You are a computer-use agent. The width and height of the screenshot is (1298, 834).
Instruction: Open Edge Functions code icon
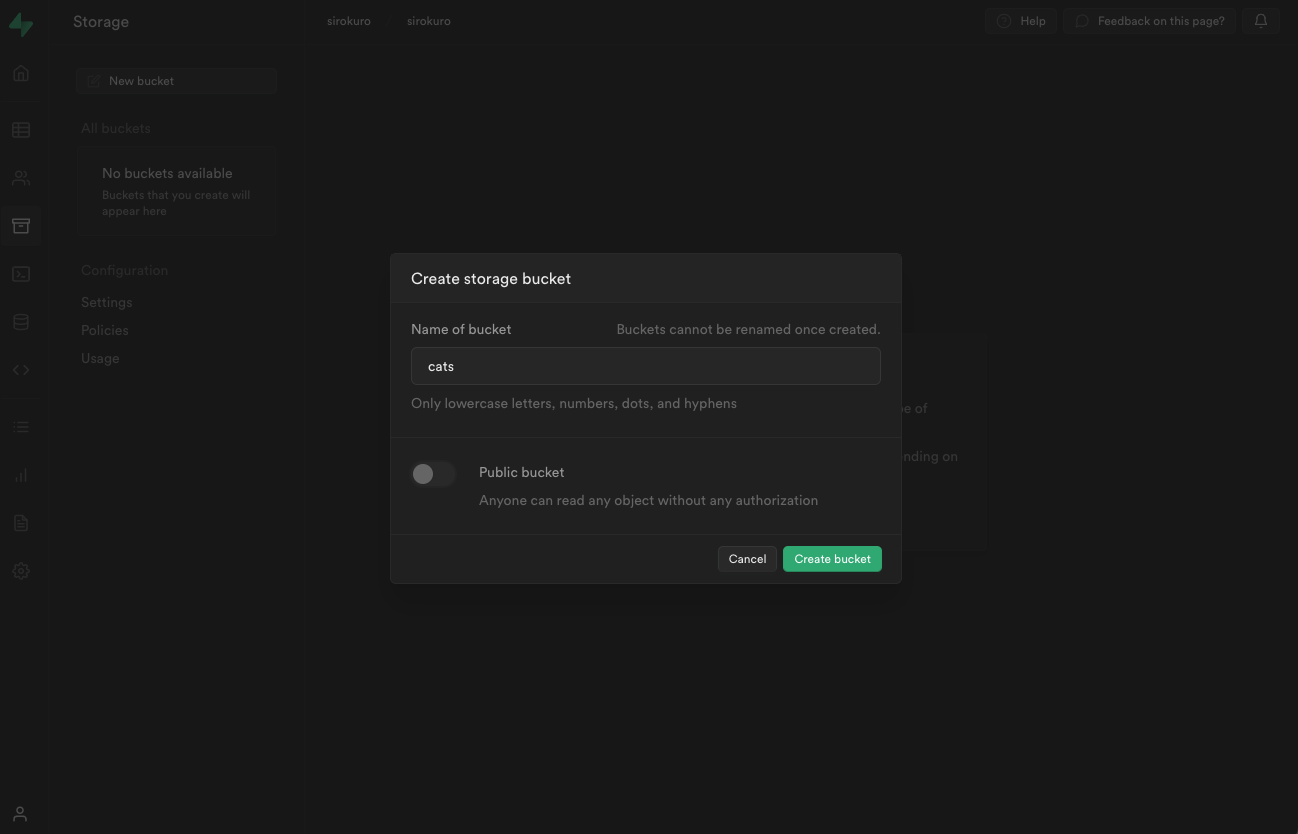pos(21,370)
